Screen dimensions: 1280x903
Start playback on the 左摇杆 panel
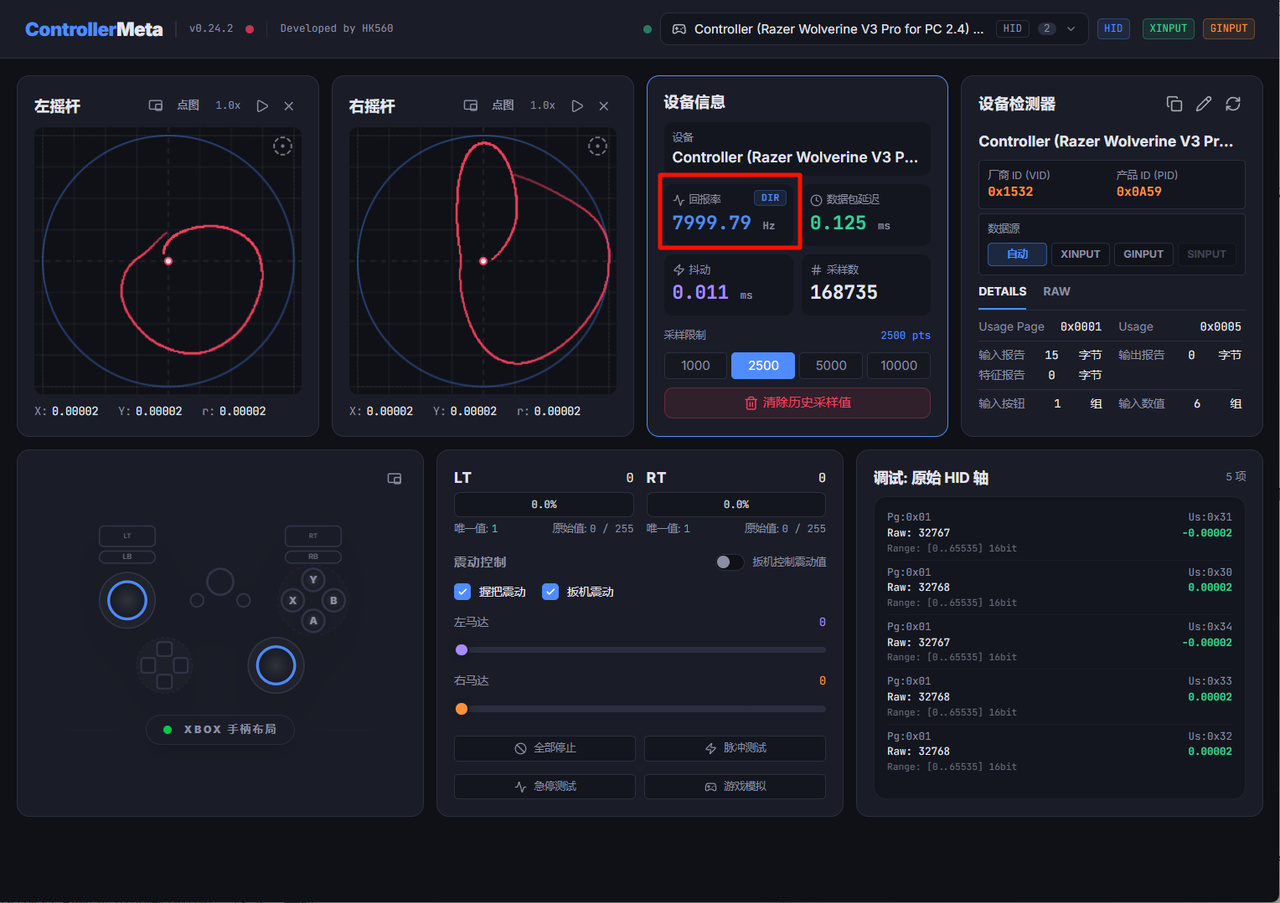[x=262, y=106]
